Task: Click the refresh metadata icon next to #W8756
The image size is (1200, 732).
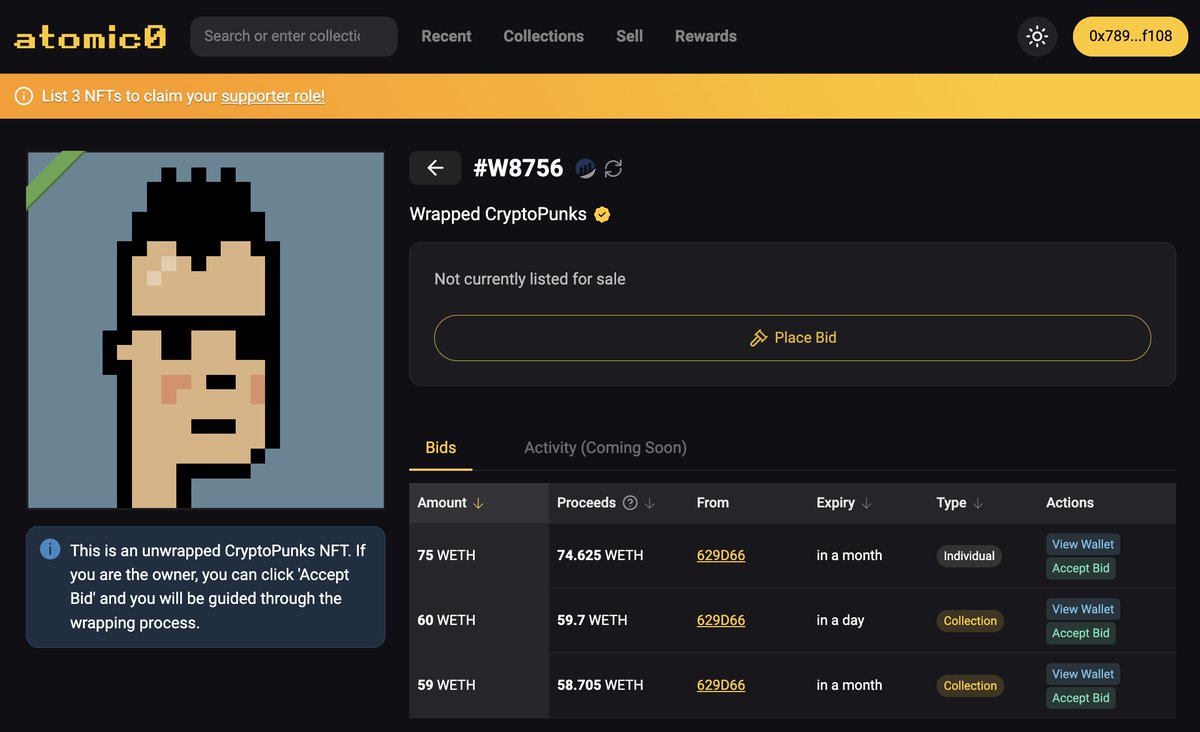Action: coord(613,168)
